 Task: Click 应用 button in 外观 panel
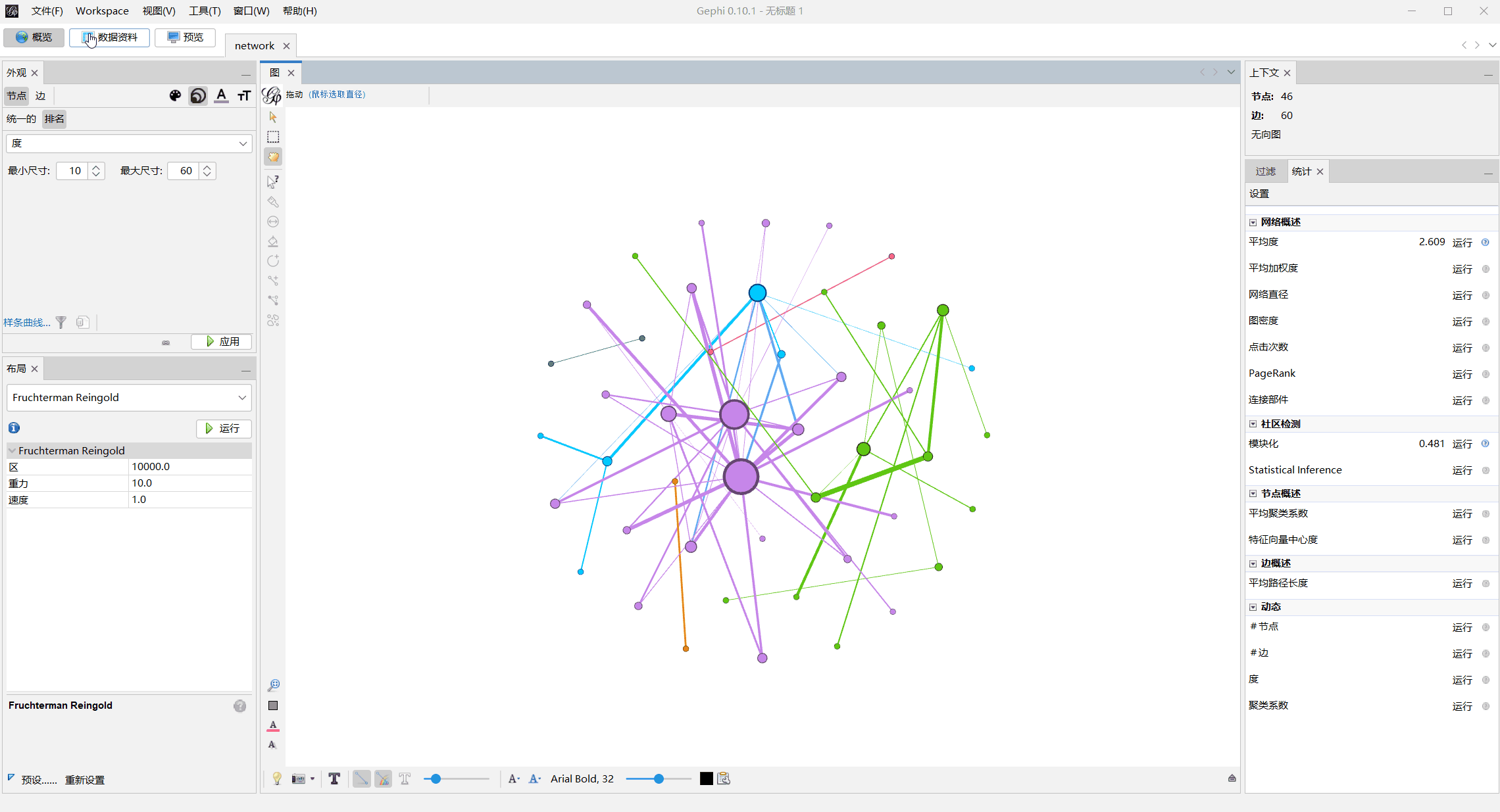pyautogui.click(x=221, y=341)
